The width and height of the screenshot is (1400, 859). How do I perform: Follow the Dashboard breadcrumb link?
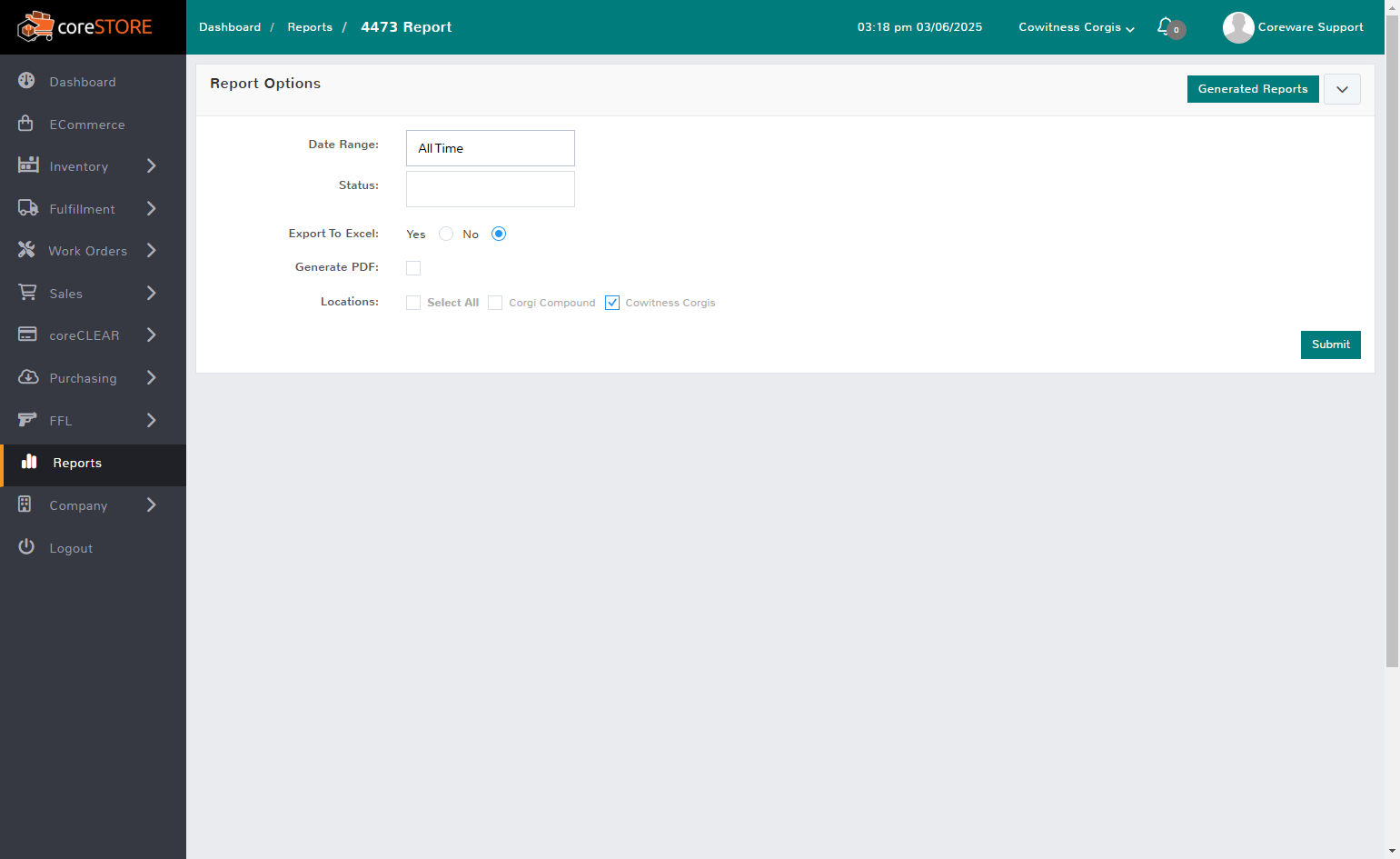(230, 27)
